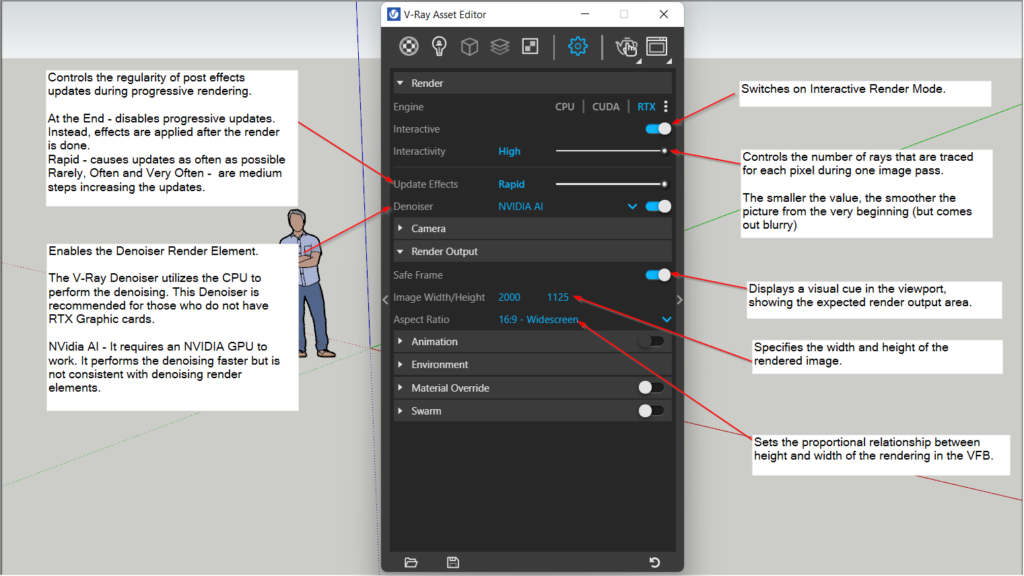Click the Interactivity value High
Screen dimensions: 1024x576
click(x=509, y=151)
